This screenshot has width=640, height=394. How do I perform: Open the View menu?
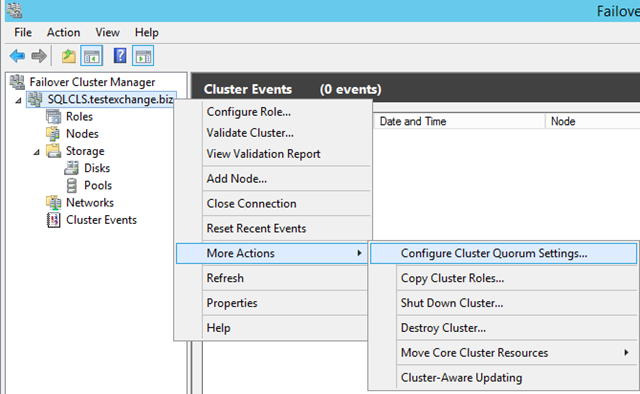point(107,32)
